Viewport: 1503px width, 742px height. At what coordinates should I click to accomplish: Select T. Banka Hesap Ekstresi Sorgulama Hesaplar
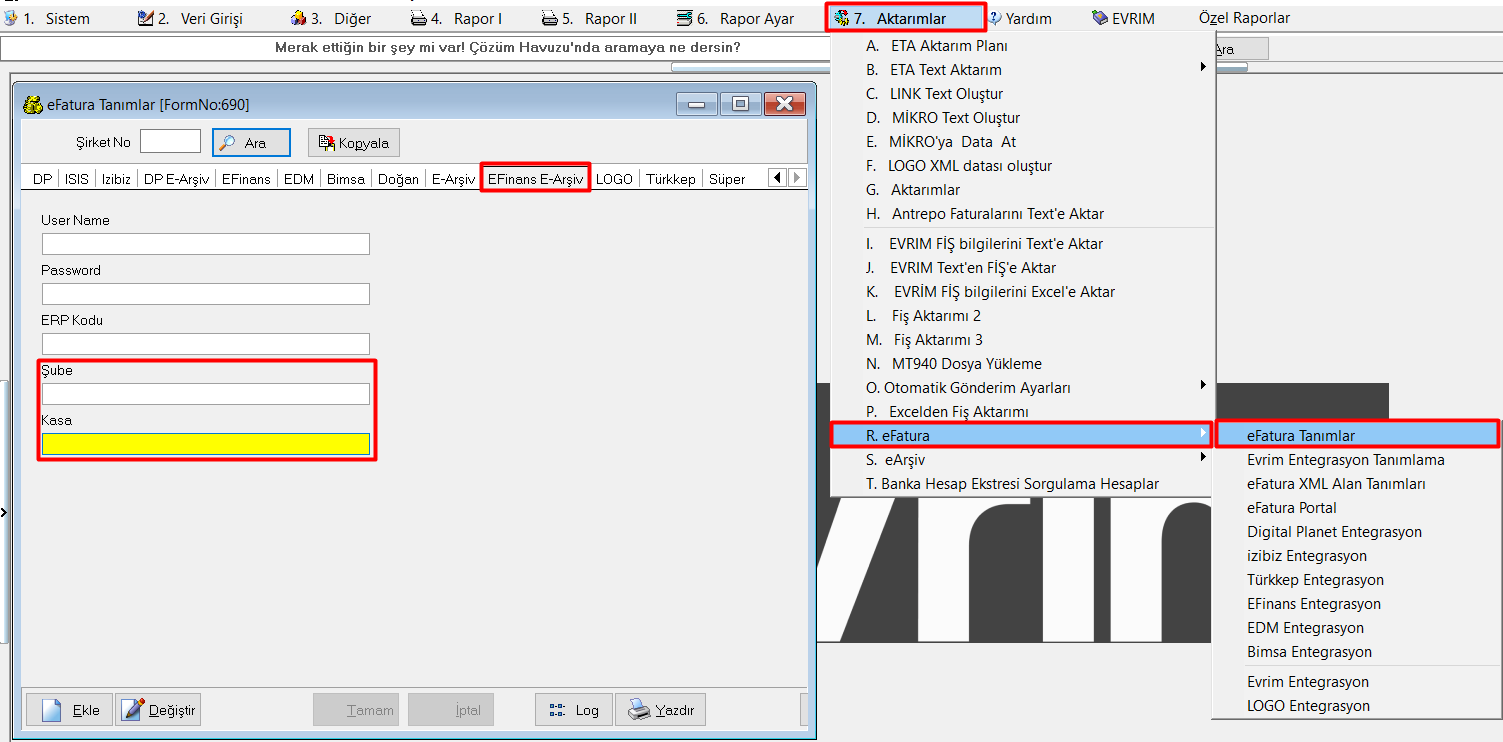click(1022, 484)
